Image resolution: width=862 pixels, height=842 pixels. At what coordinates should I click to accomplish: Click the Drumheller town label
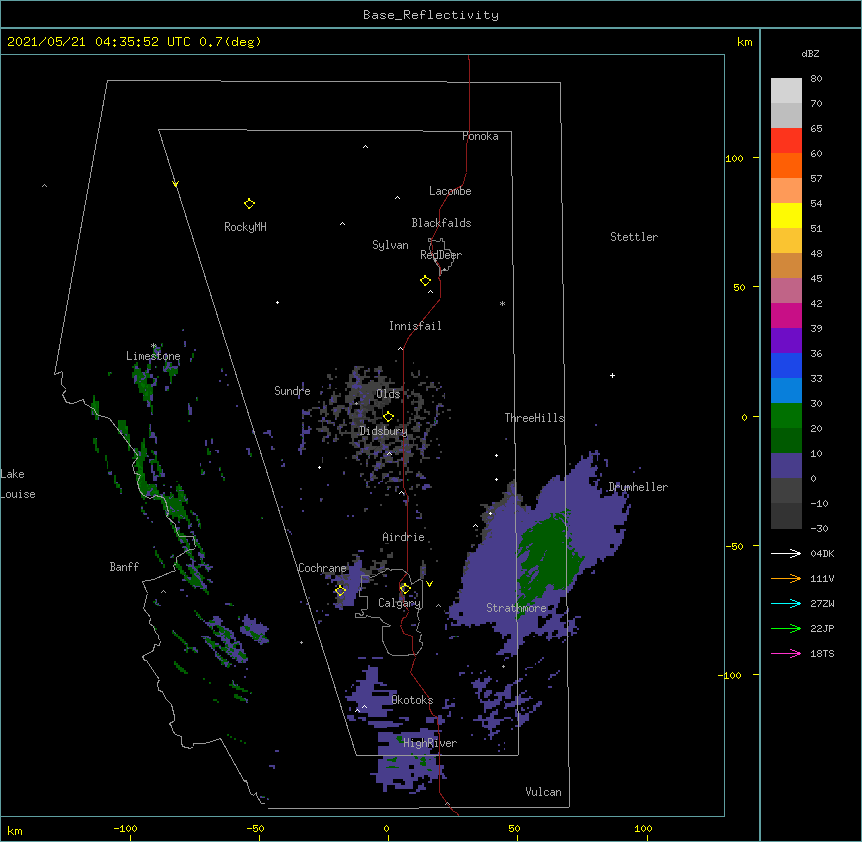pos(638,487)
